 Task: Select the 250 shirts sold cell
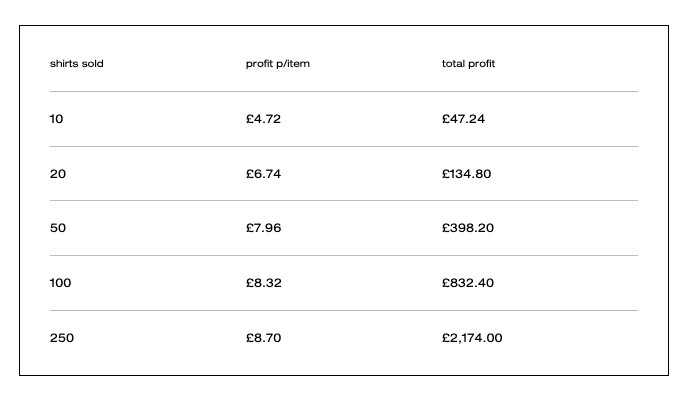point(62,338)
